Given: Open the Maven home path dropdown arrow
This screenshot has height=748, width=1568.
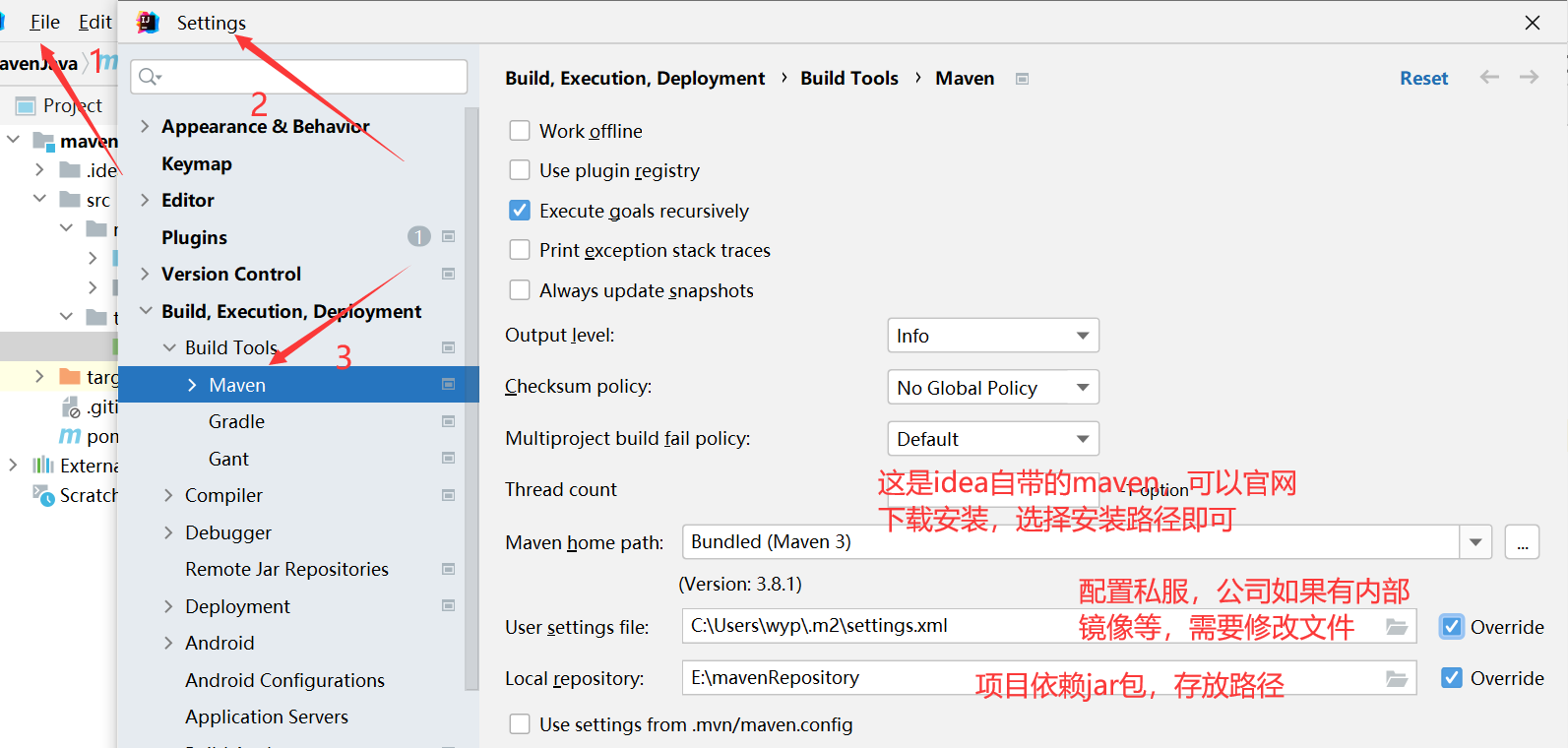Looking at the screenshot, I should 1475,541.
